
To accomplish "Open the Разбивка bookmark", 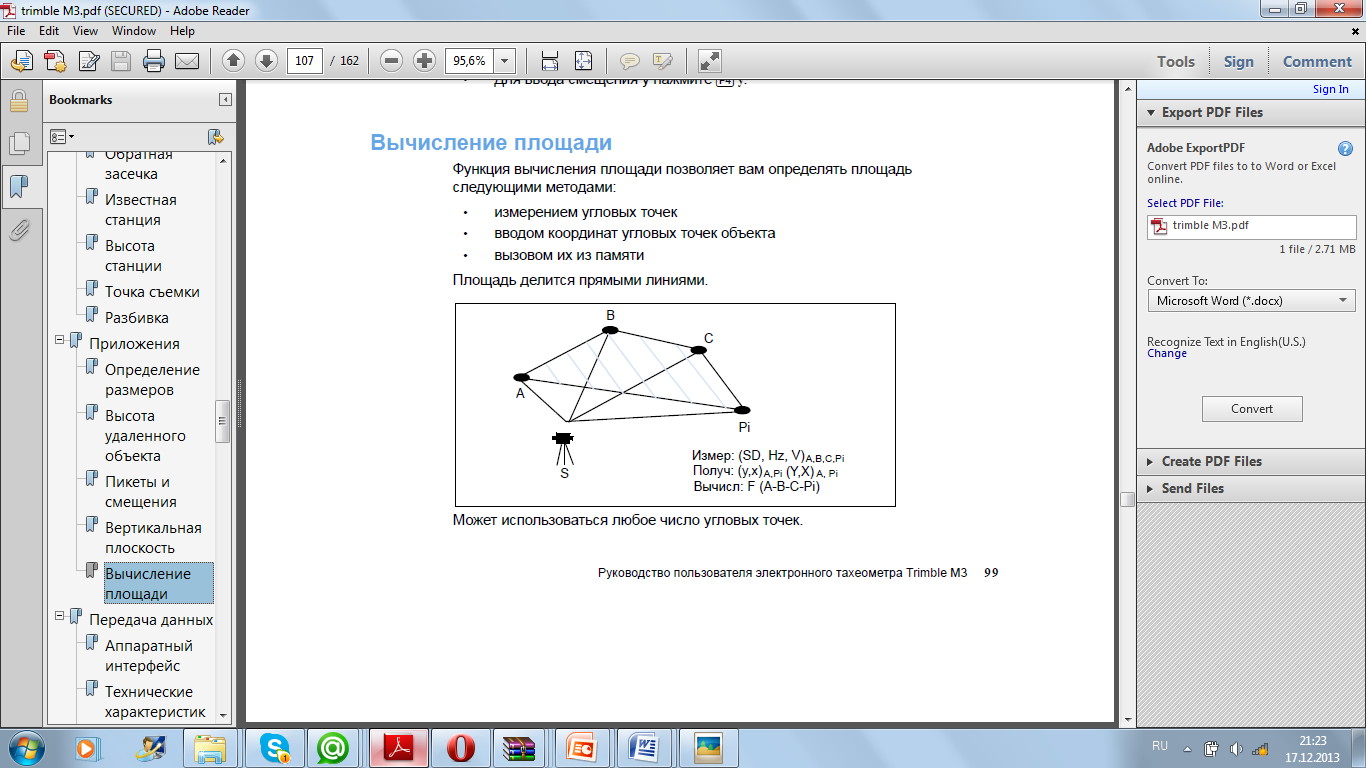I will click(137, 318).
